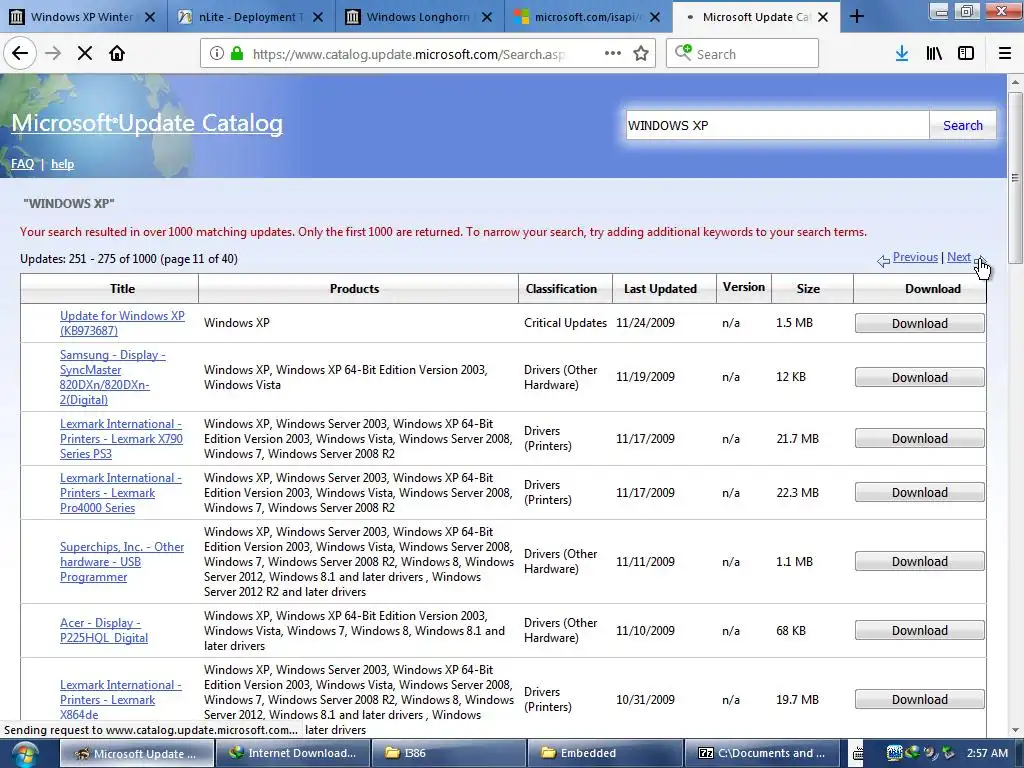Click the monitor-shaped tray icon
This screenshot has height=768, width=1024.
tap(895, 753)
